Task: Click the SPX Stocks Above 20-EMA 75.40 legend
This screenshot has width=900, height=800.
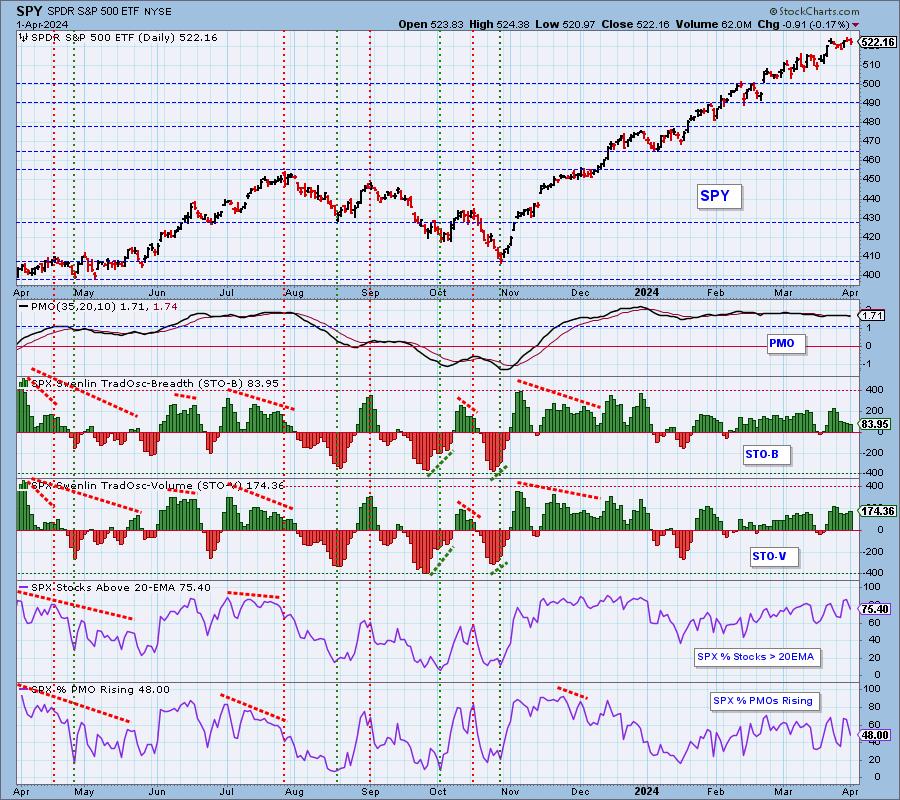Action: [121, 588]
